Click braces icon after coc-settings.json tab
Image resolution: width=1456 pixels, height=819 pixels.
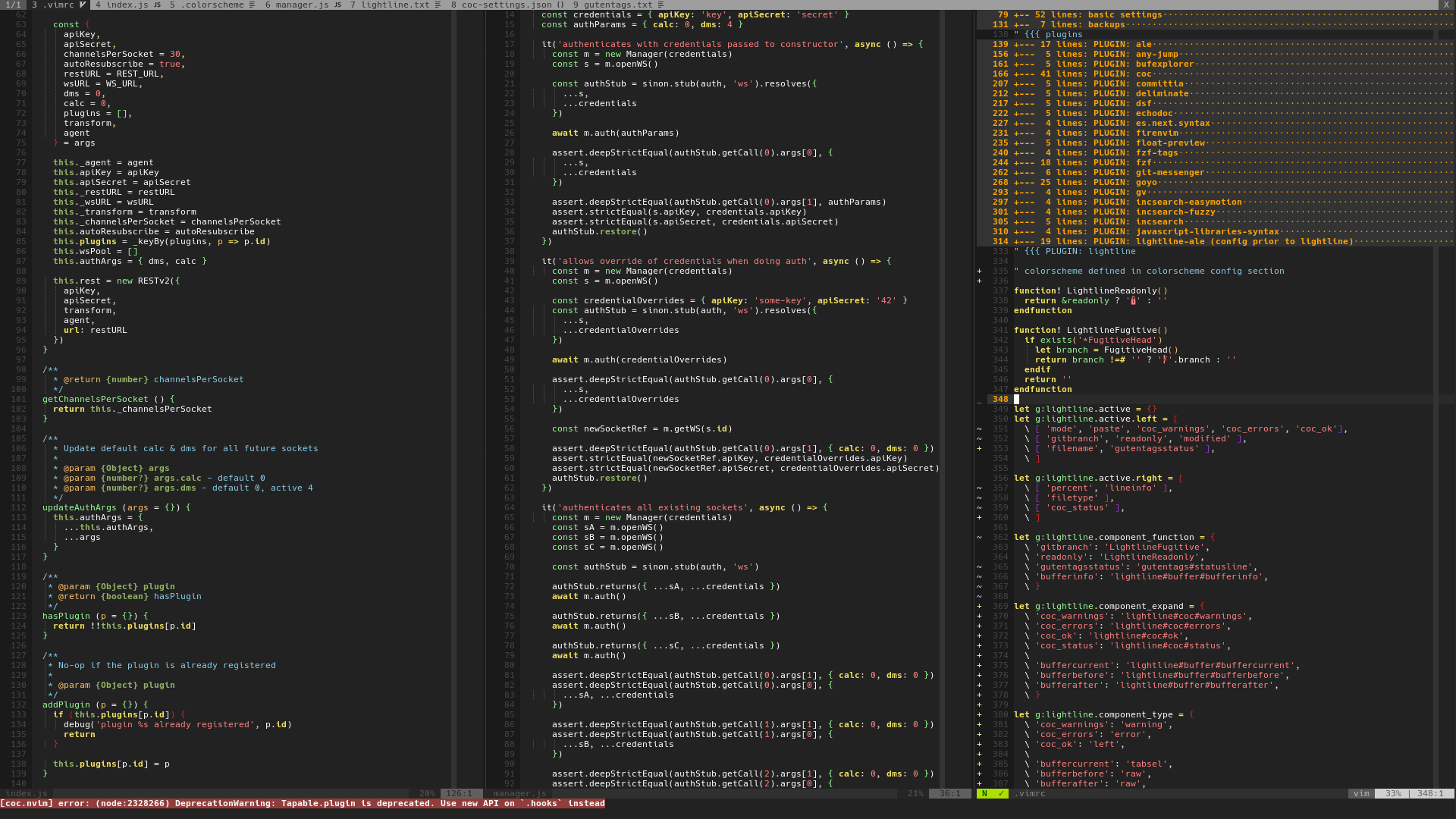point(560,5)
